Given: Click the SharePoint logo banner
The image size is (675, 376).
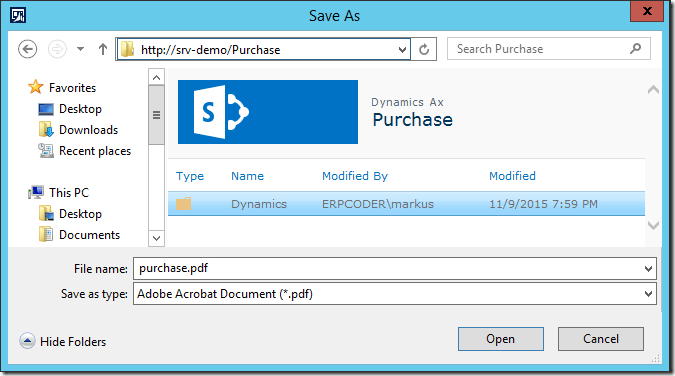Looking at the screenshot, I should pyautogui.click(x=268, y=112).
